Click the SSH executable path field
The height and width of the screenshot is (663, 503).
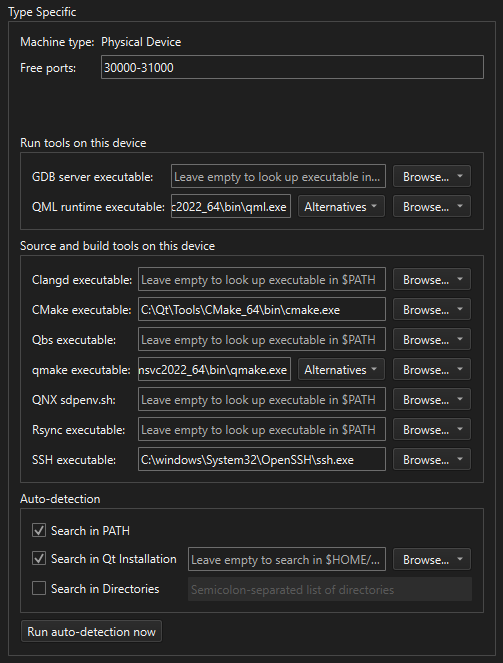(x=262, y=460)
